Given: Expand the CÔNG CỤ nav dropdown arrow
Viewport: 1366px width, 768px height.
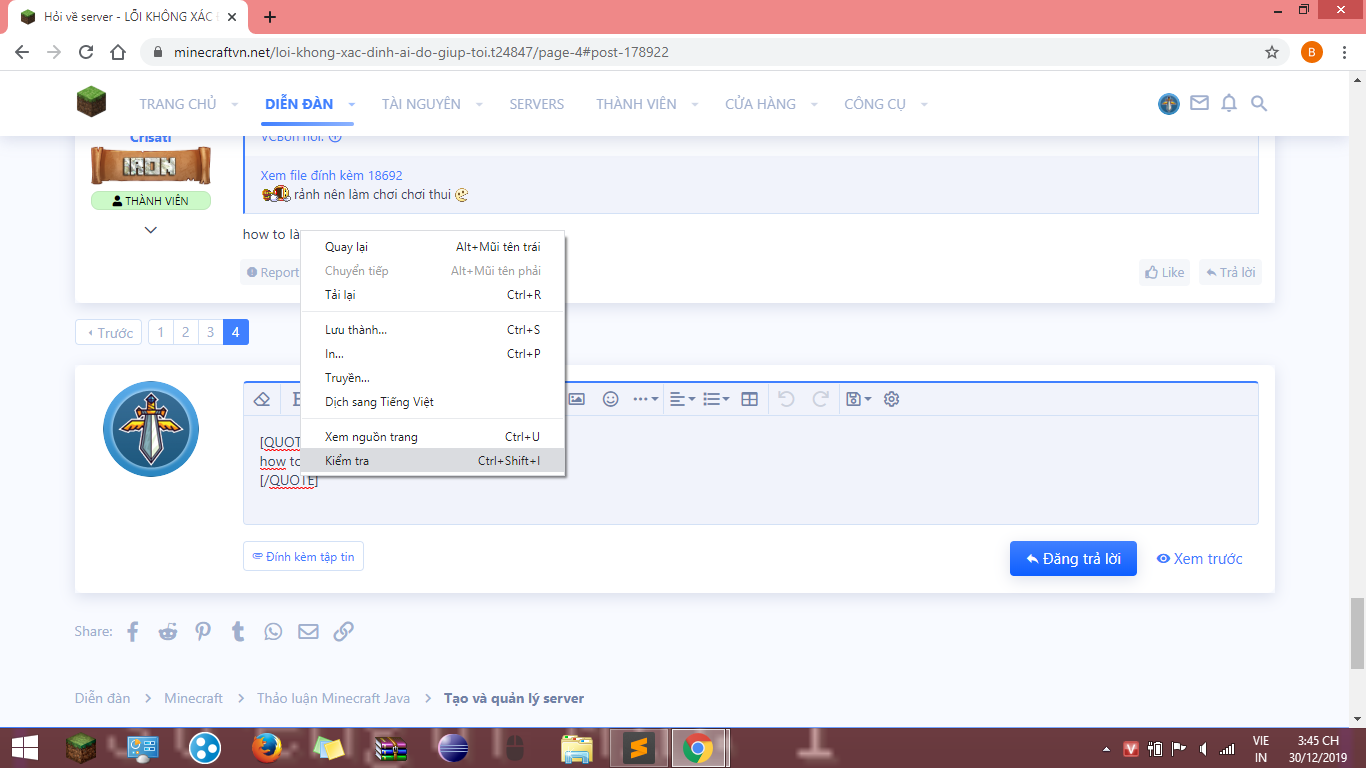Looking at the screenshot, I should (x=924, y=104).
